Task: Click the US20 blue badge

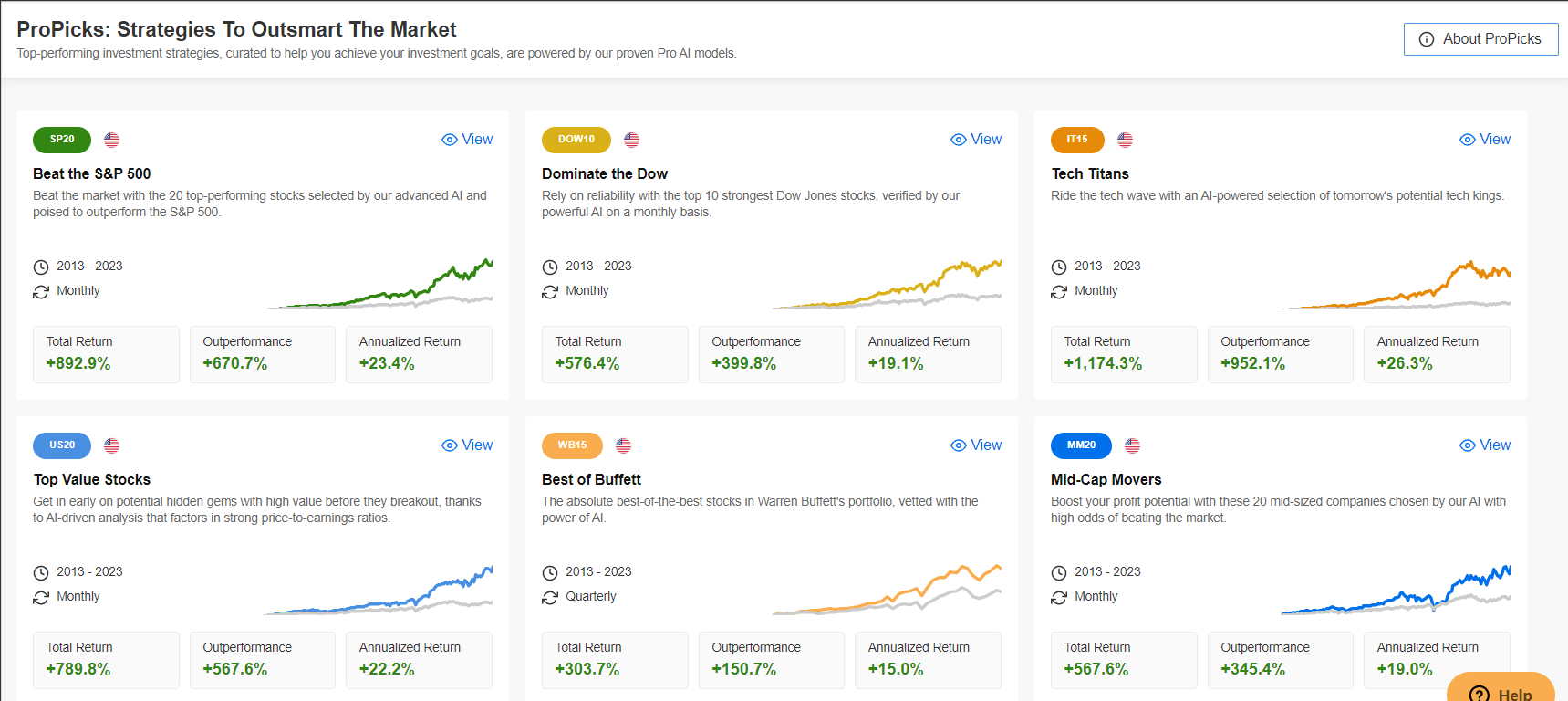Action: (62, 445)
